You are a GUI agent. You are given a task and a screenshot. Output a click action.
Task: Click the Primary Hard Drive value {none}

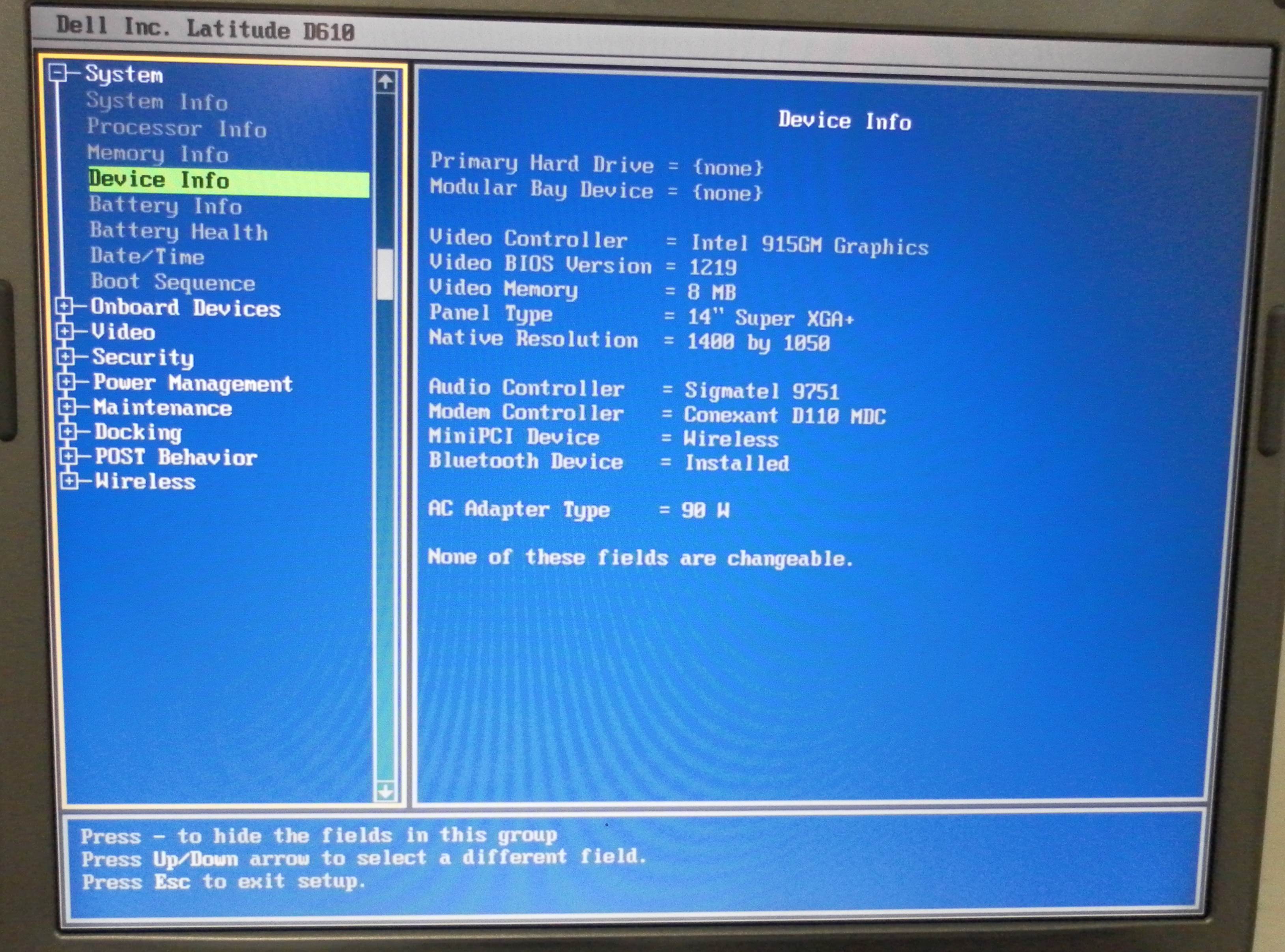click(729, 168)
